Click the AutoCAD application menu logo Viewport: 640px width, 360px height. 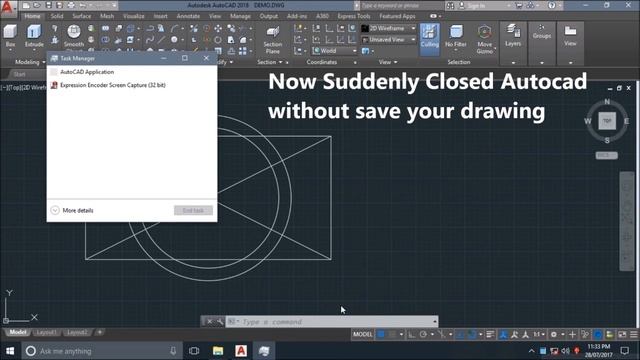coord(7,7)
